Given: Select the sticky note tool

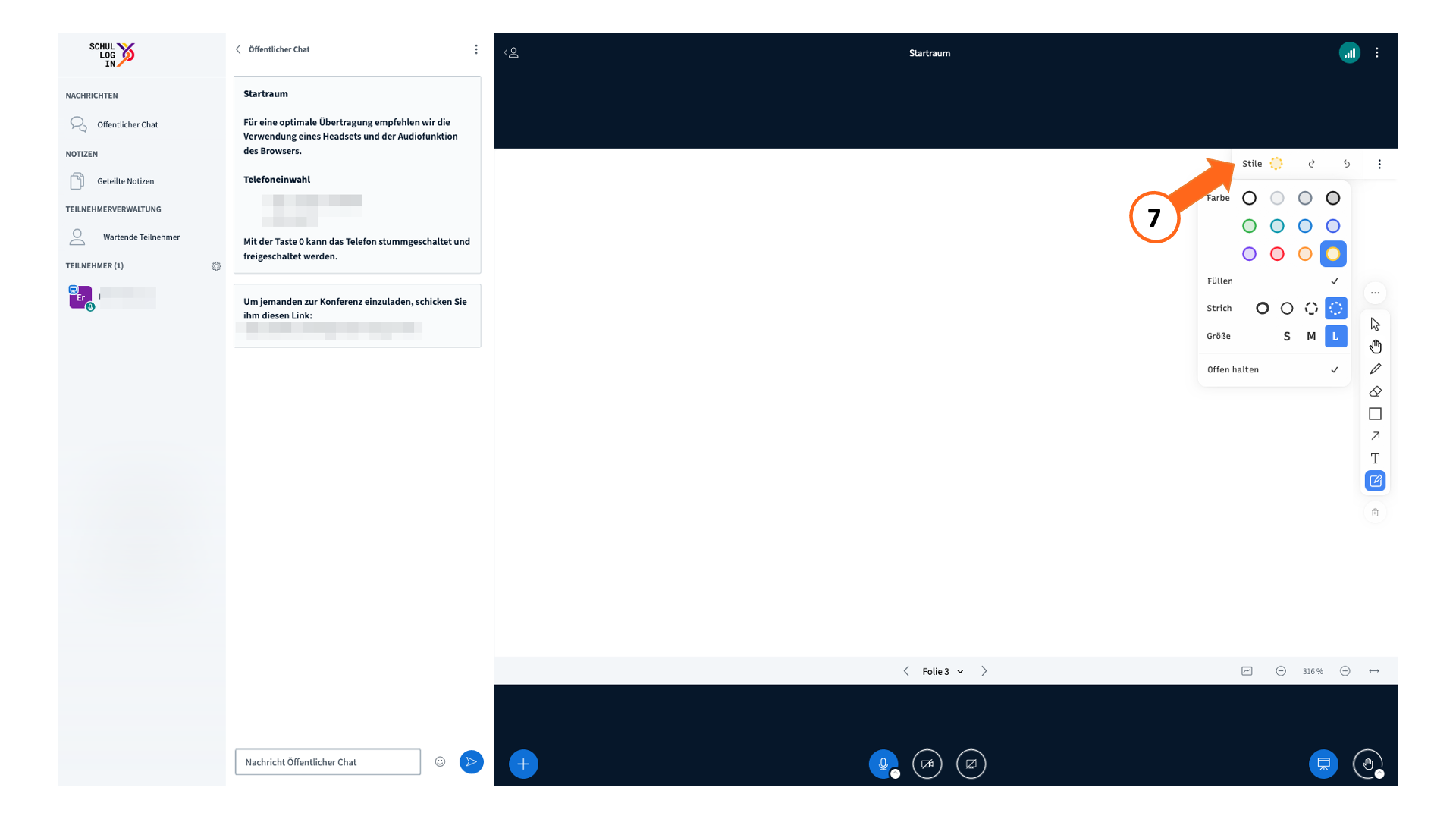Looking at the screenshot, I should click(x=1375, y=481).
